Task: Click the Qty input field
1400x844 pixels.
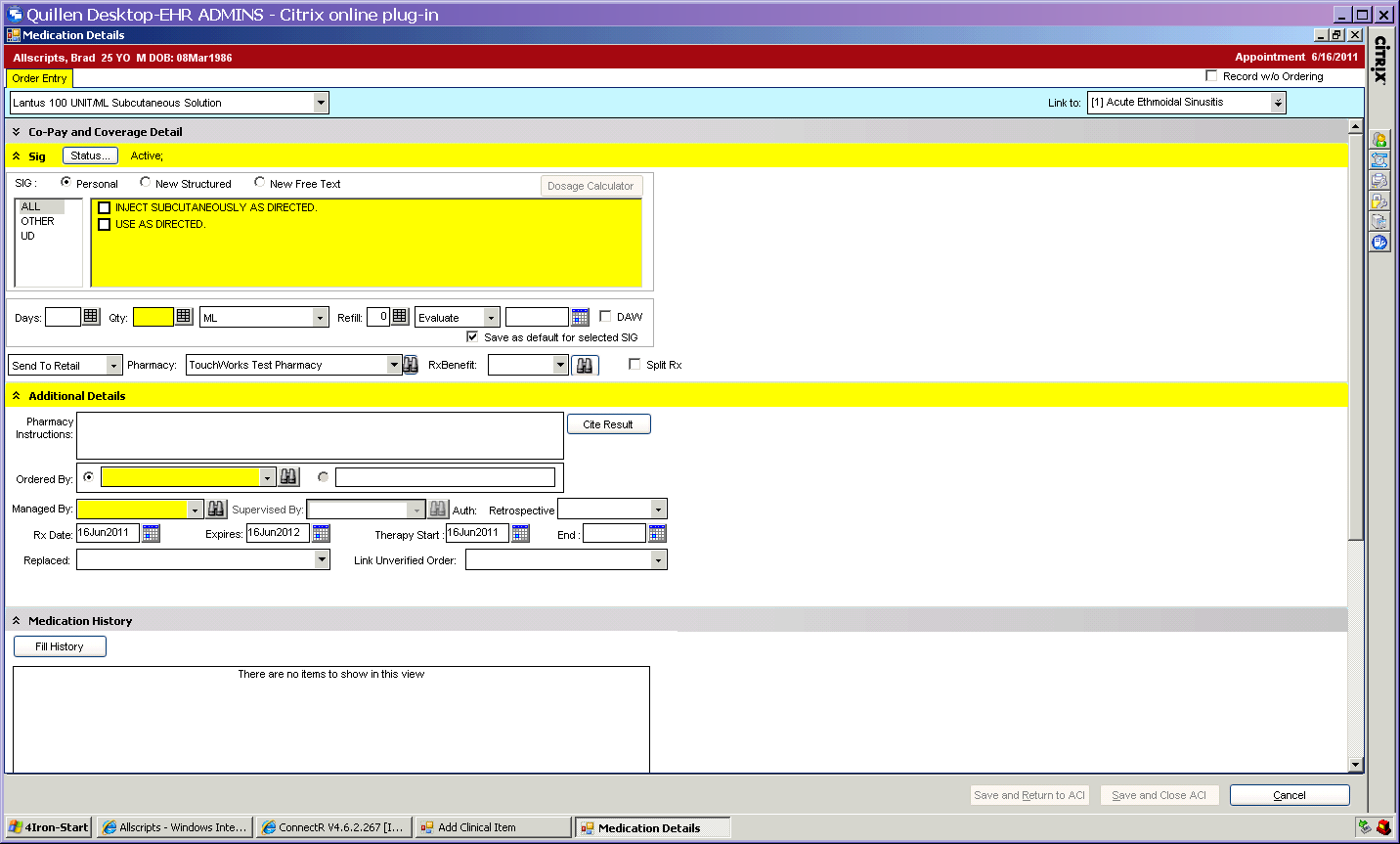Action: [x=153, y=316]
